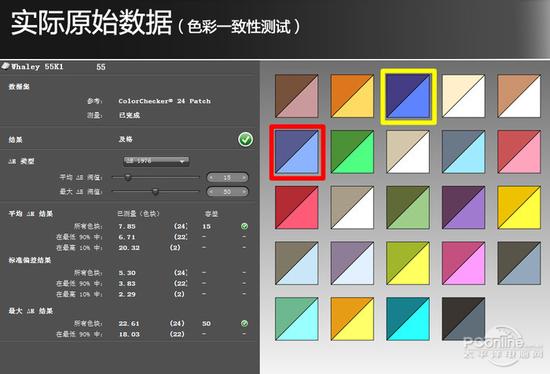Click green check in average ΔE 7.85 row
The height and width of the screenshot is (374, 550).
244,226
